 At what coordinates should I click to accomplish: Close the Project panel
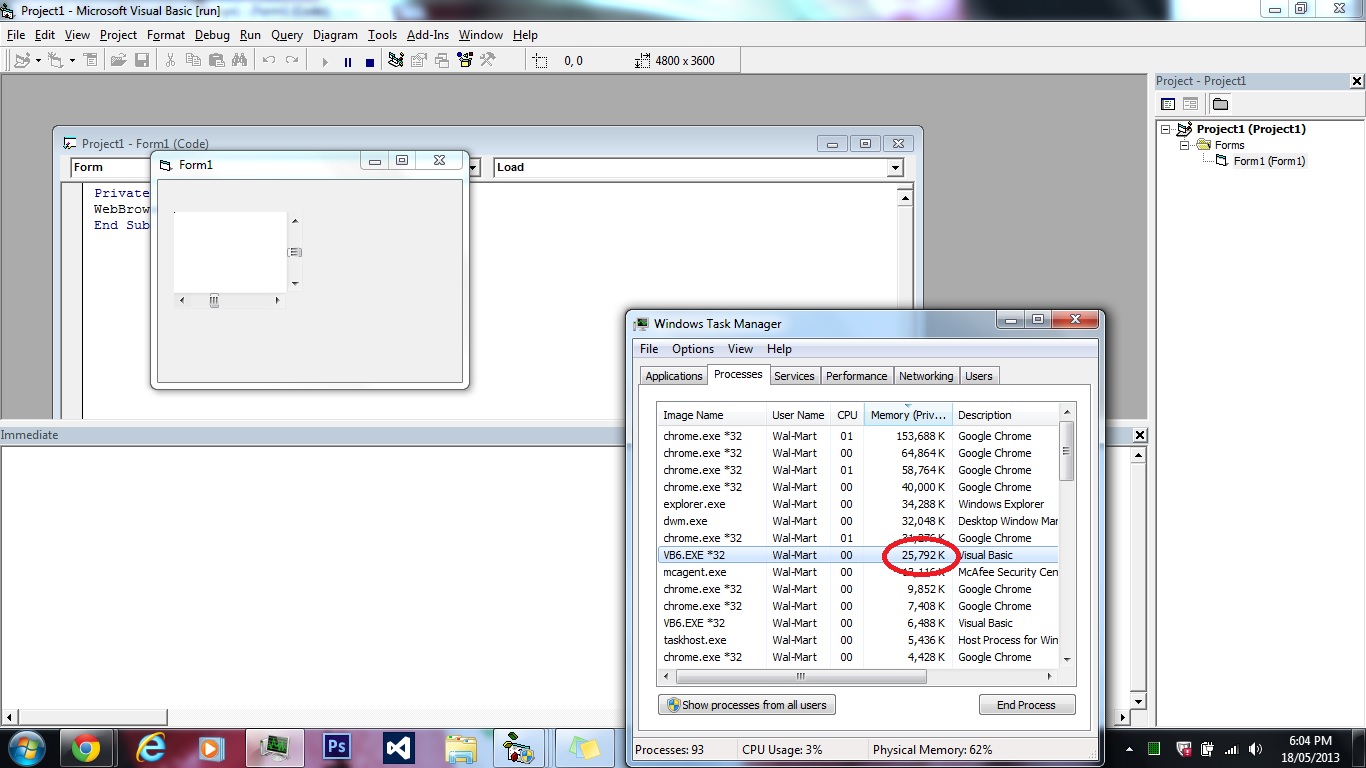coord(1357,82)
